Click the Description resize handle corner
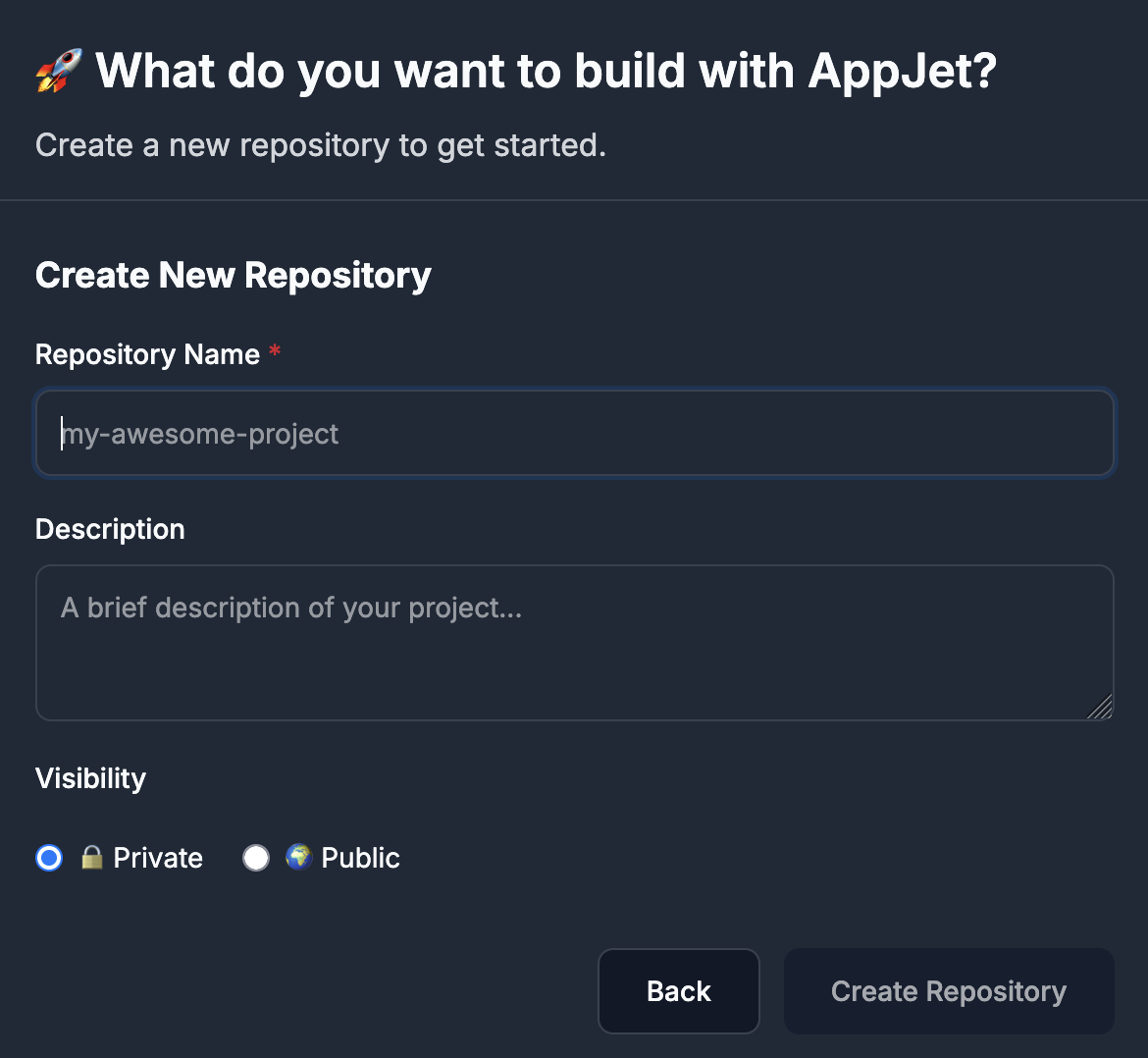This screenshot has width=1148, height=1058. click(1100, 708)
